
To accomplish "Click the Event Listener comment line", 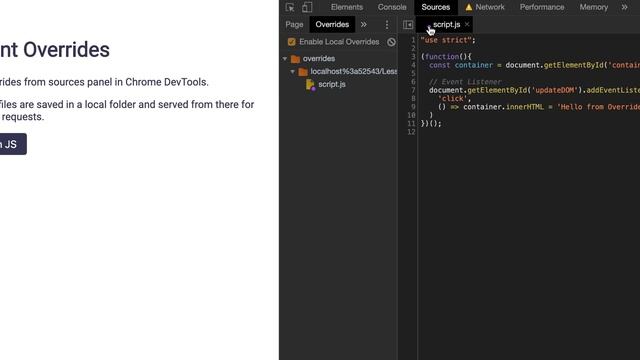I will click(x=465, y=82).
